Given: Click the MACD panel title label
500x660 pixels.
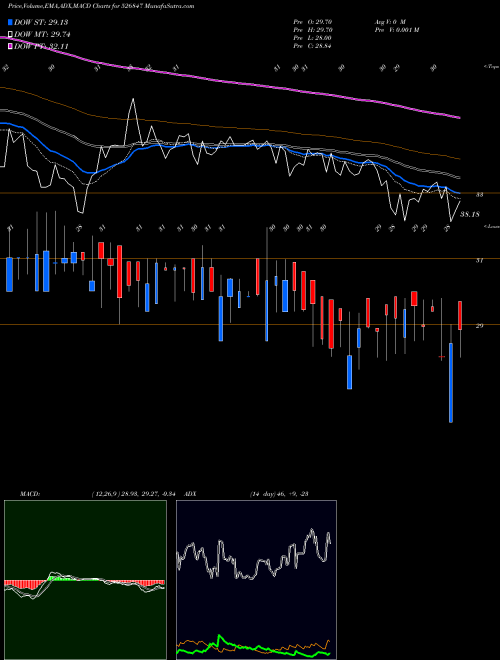Looking at the screenshot, I should click(30, 494).
